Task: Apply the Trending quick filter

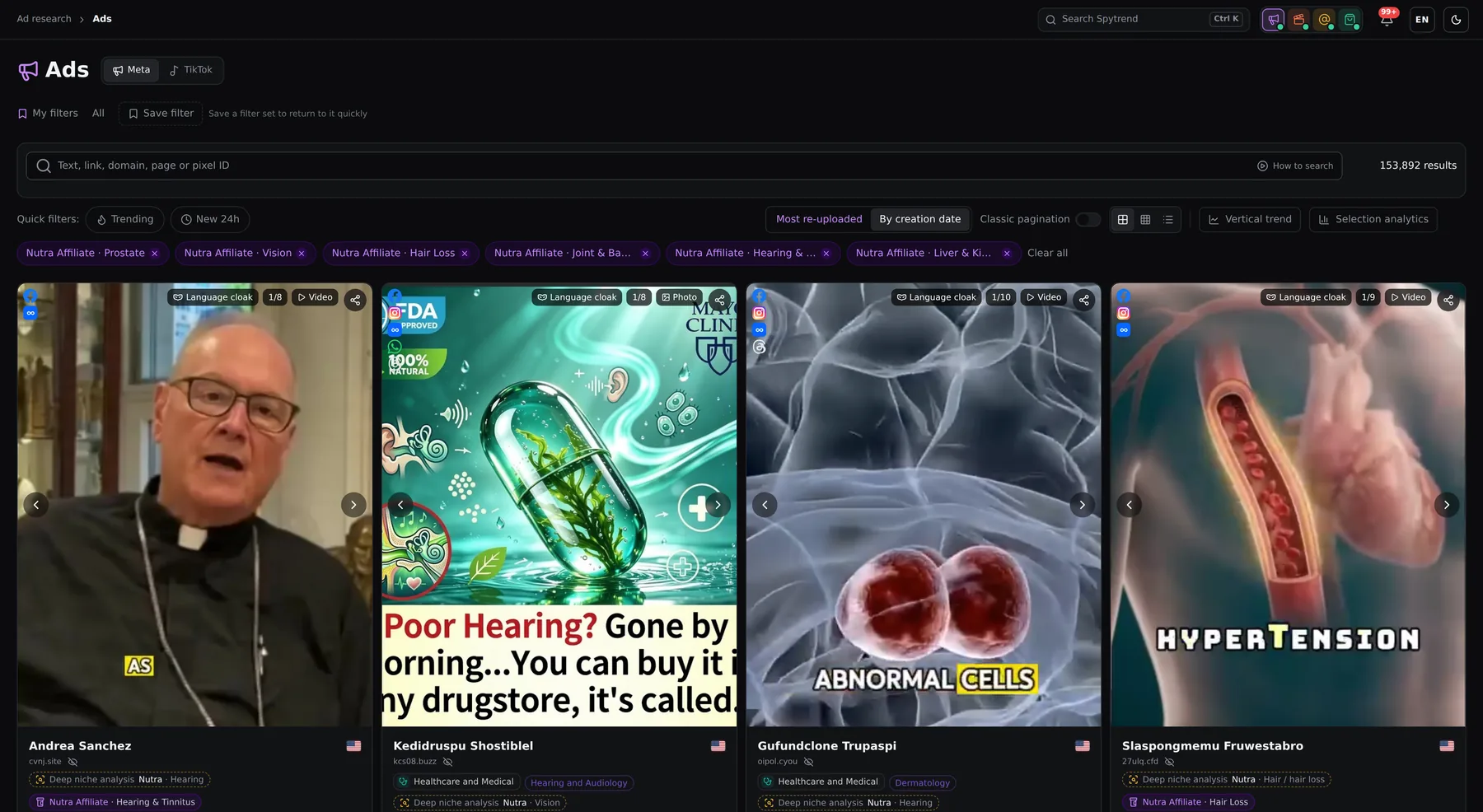Action: 124,219
